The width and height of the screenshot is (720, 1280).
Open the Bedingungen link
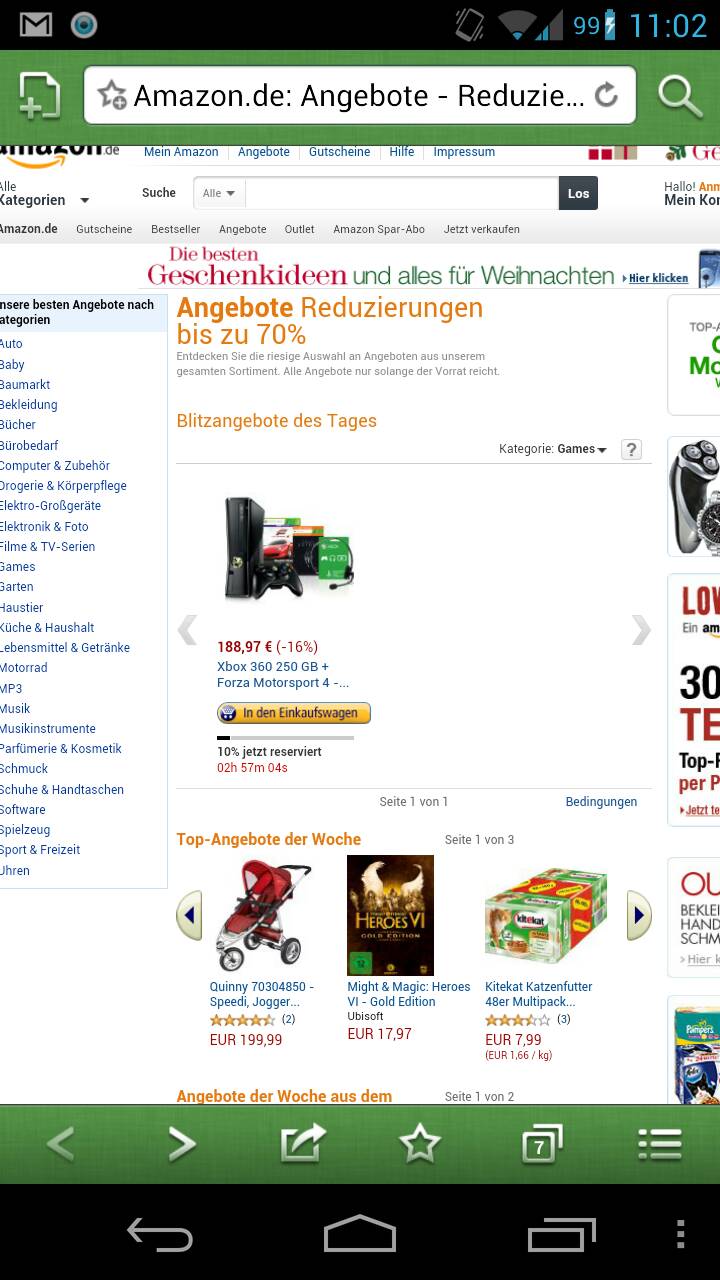coord(601,802)
